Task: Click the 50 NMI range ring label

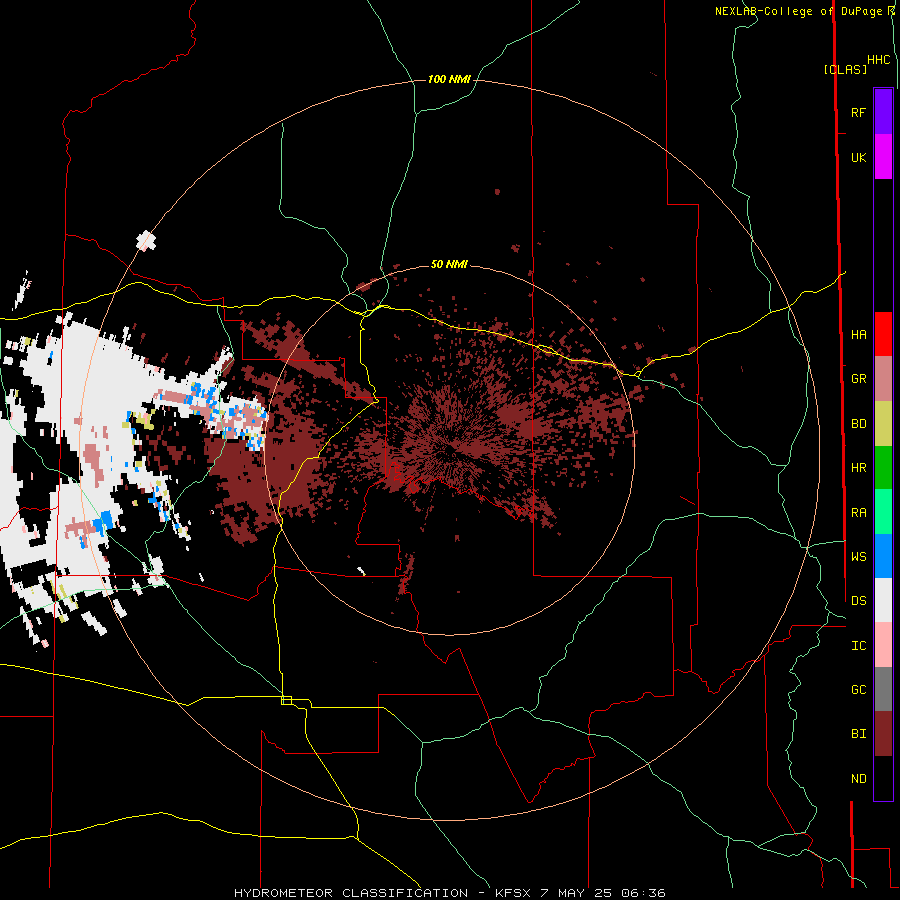Action: click(x=449, y=264)
